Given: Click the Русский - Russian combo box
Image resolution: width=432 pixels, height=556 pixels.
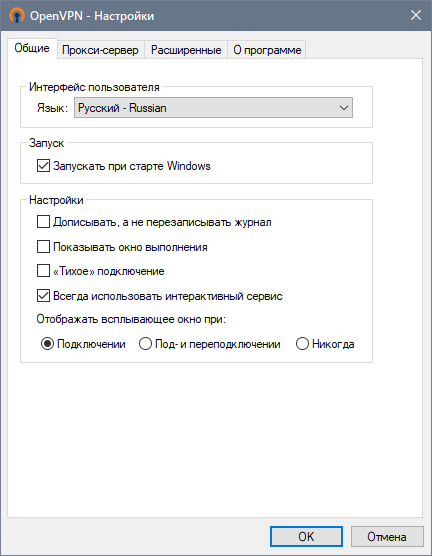Looking at the screenshot, I should 213,108.
